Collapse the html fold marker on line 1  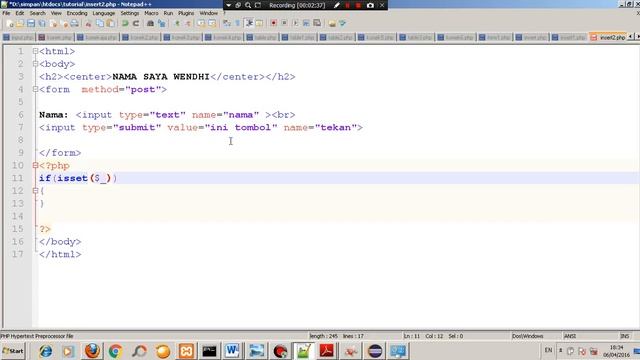point(35,51)
